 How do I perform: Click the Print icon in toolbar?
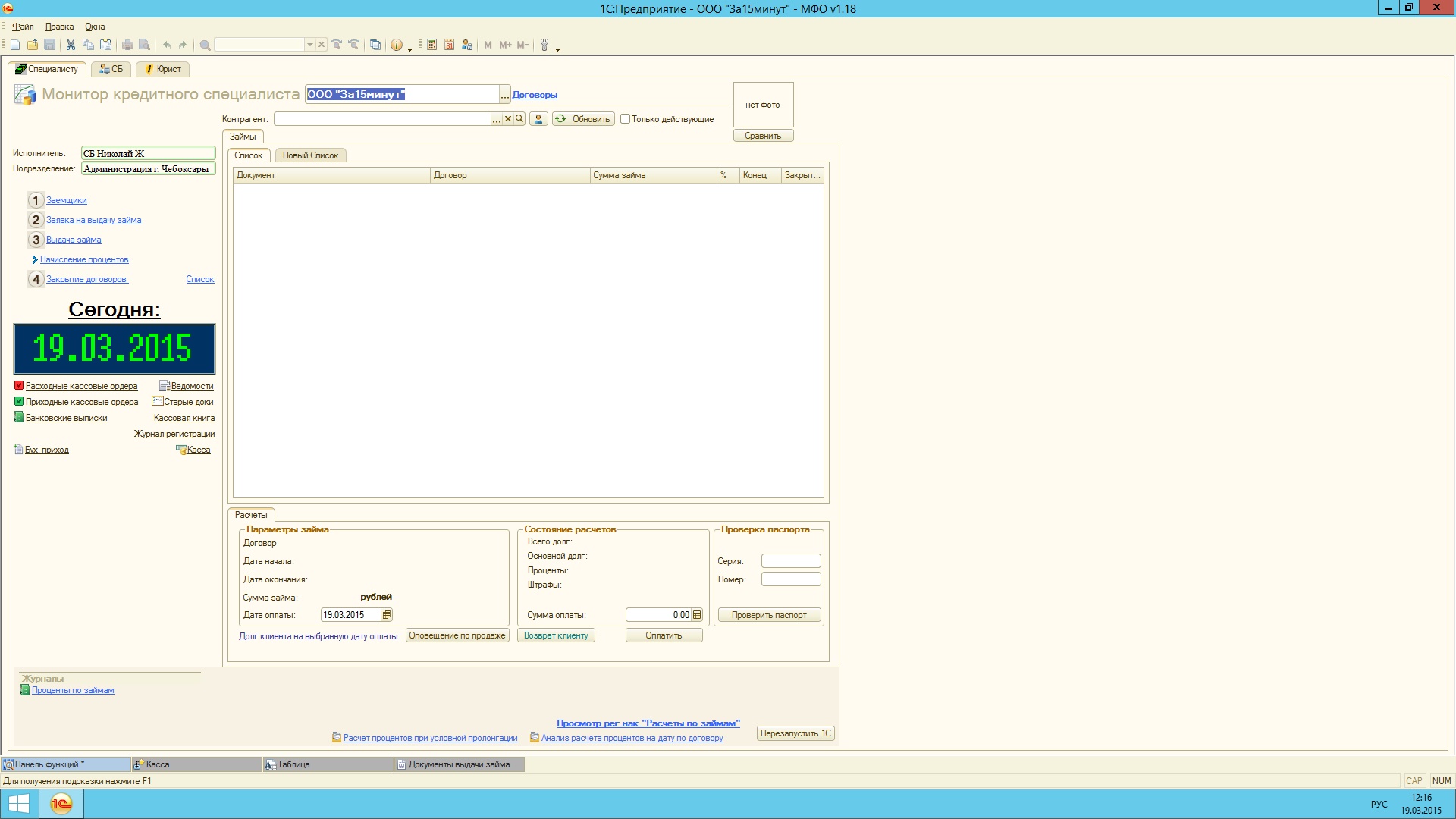pos(127,45)
